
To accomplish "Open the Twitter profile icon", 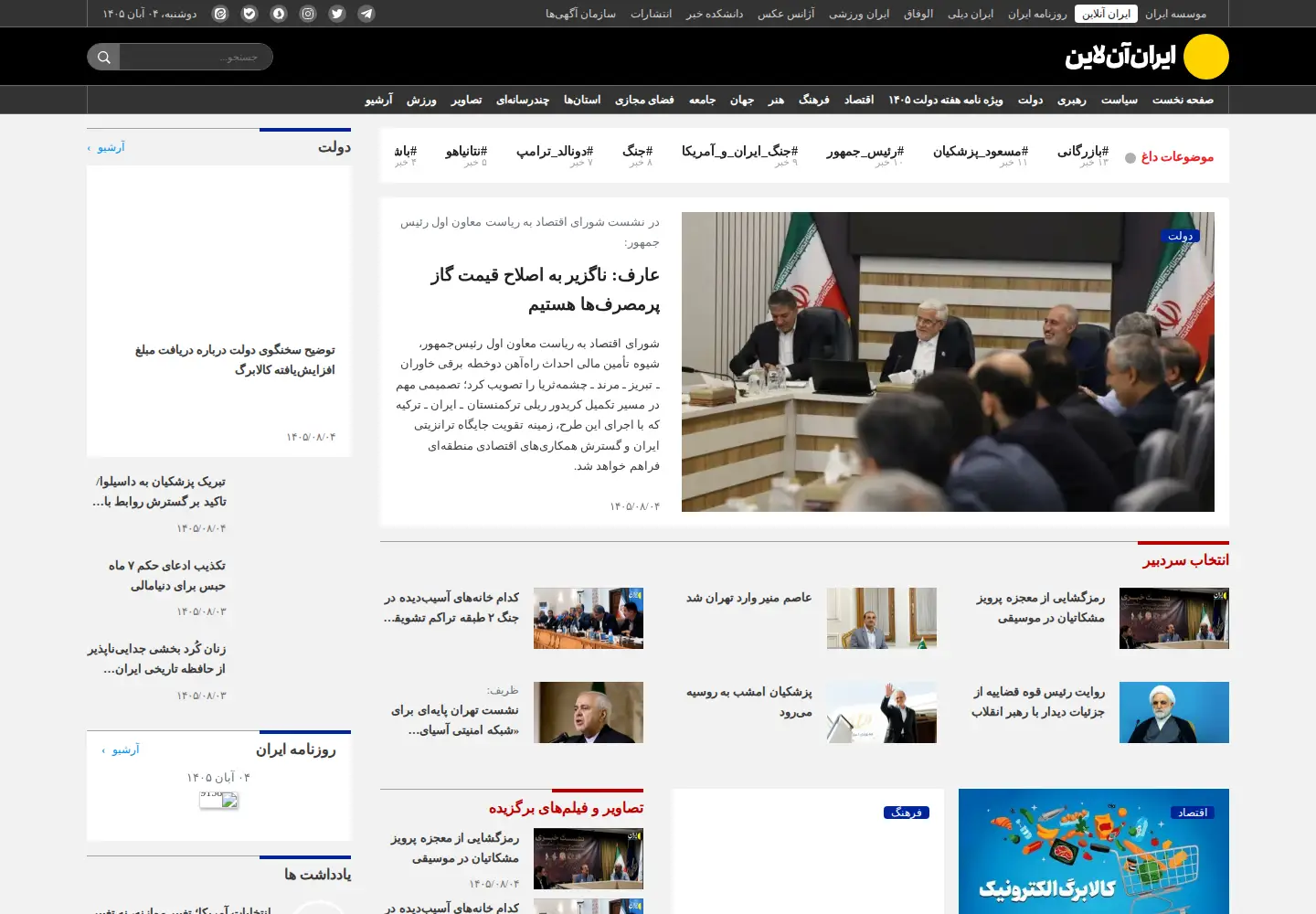I will pyautogui.click(x=337, y=14).
